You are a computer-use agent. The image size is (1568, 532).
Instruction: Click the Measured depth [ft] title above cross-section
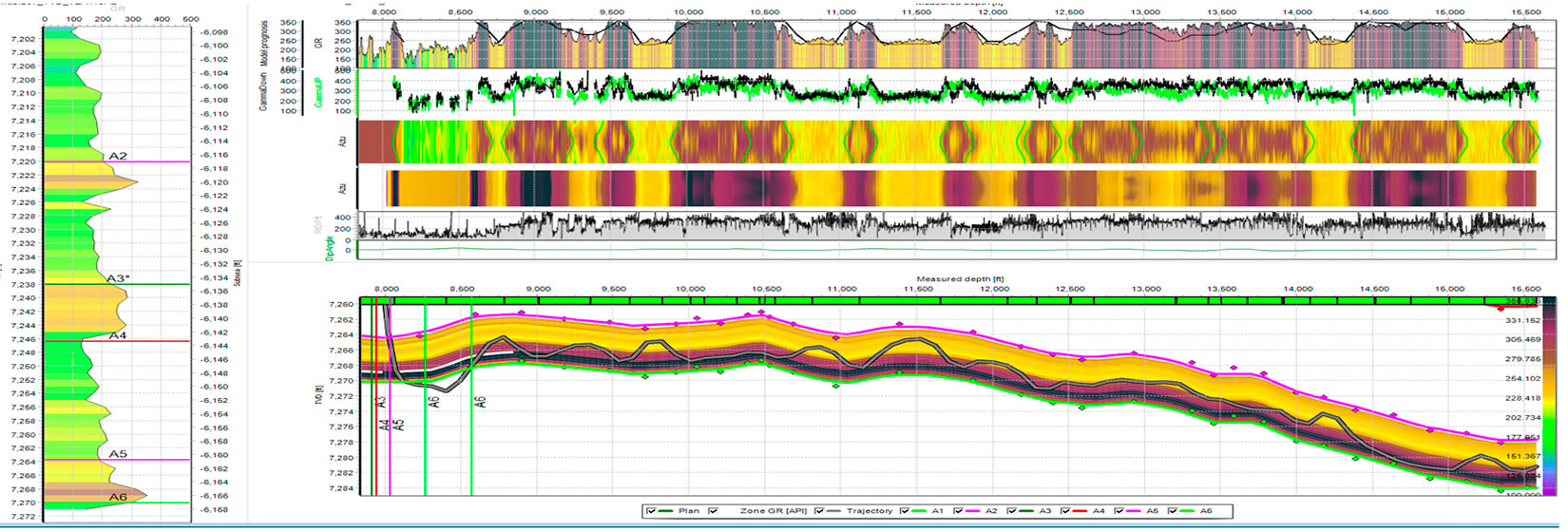[x=960, y=279]
